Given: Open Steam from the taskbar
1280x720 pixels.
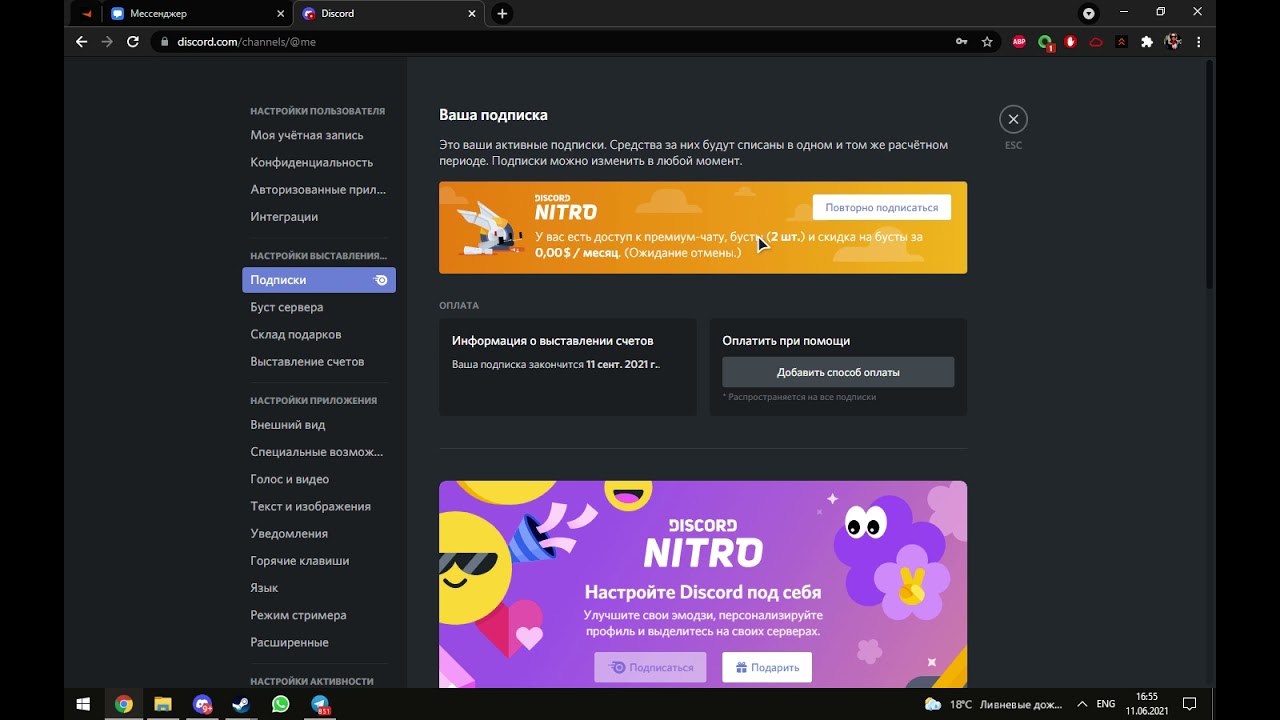Looking at the screenshot, I should point(242,704).
